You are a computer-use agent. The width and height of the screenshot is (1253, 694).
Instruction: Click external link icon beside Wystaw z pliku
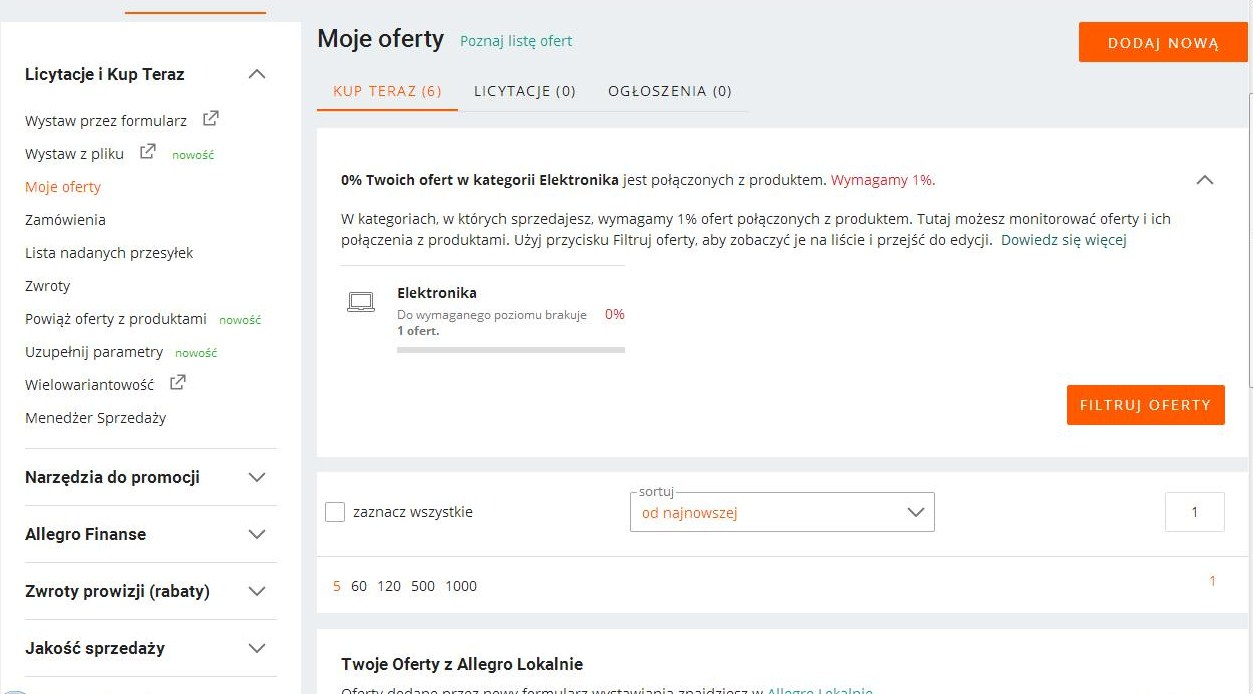[x=147, y=152]
